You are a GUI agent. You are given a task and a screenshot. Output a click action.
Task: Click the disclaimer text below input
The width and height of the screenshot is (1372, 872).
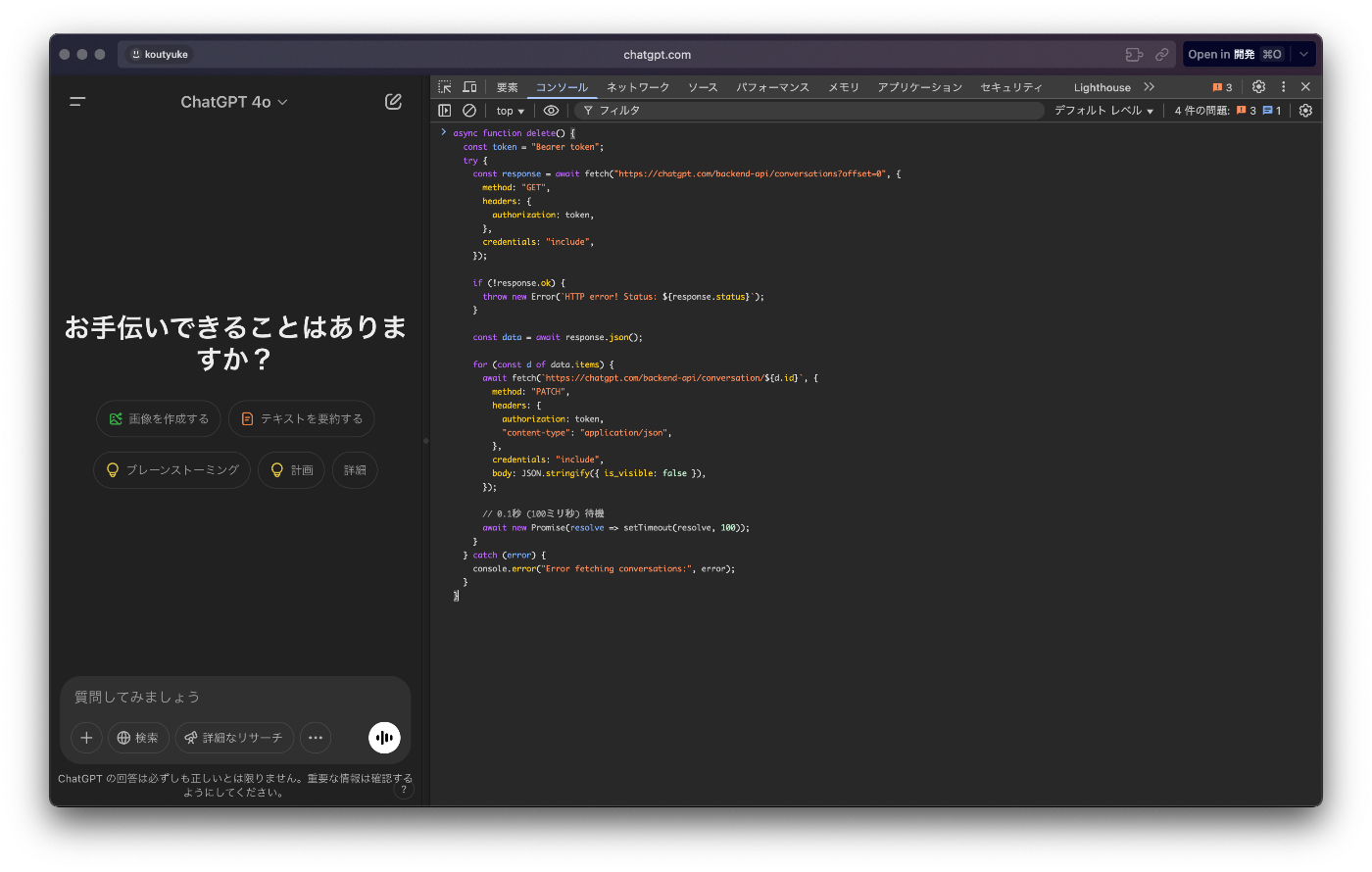point(235,785)
